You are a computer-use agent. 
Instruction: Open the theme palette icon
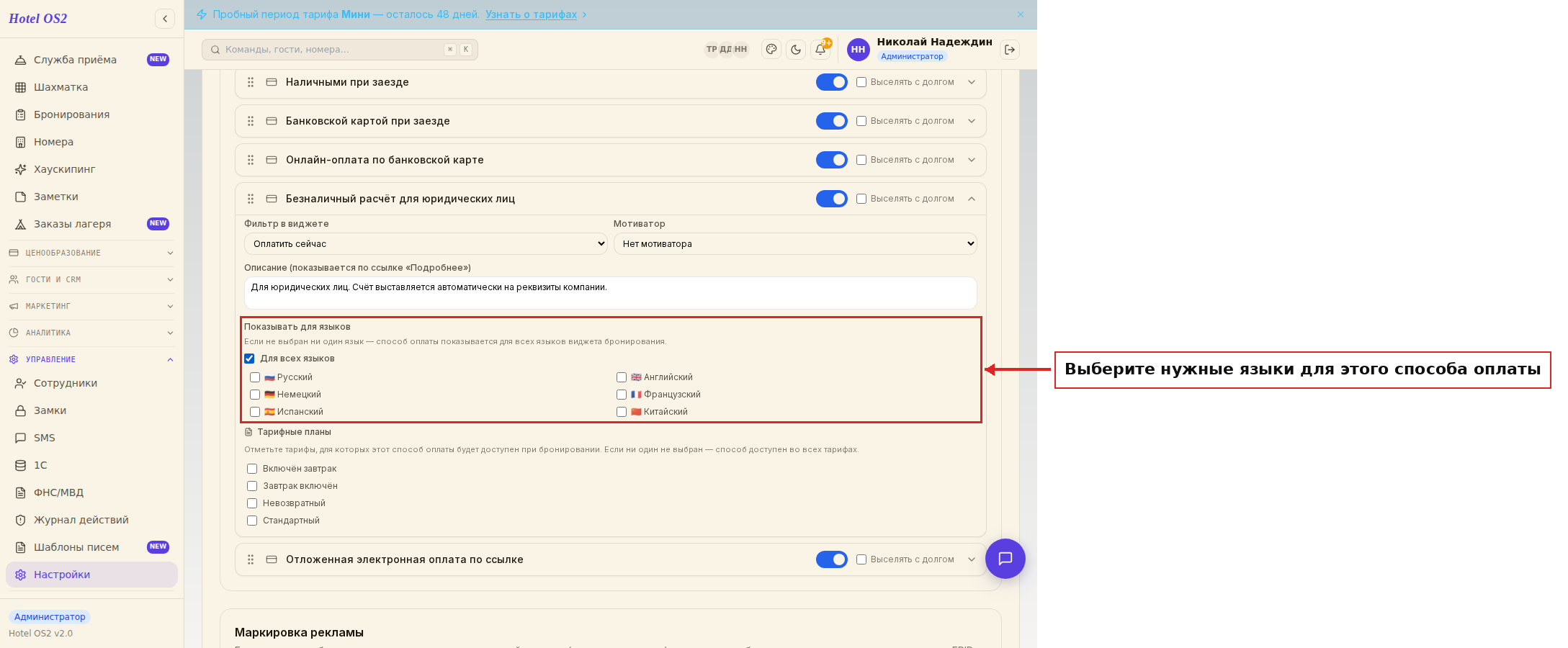[x=771, y=50]
